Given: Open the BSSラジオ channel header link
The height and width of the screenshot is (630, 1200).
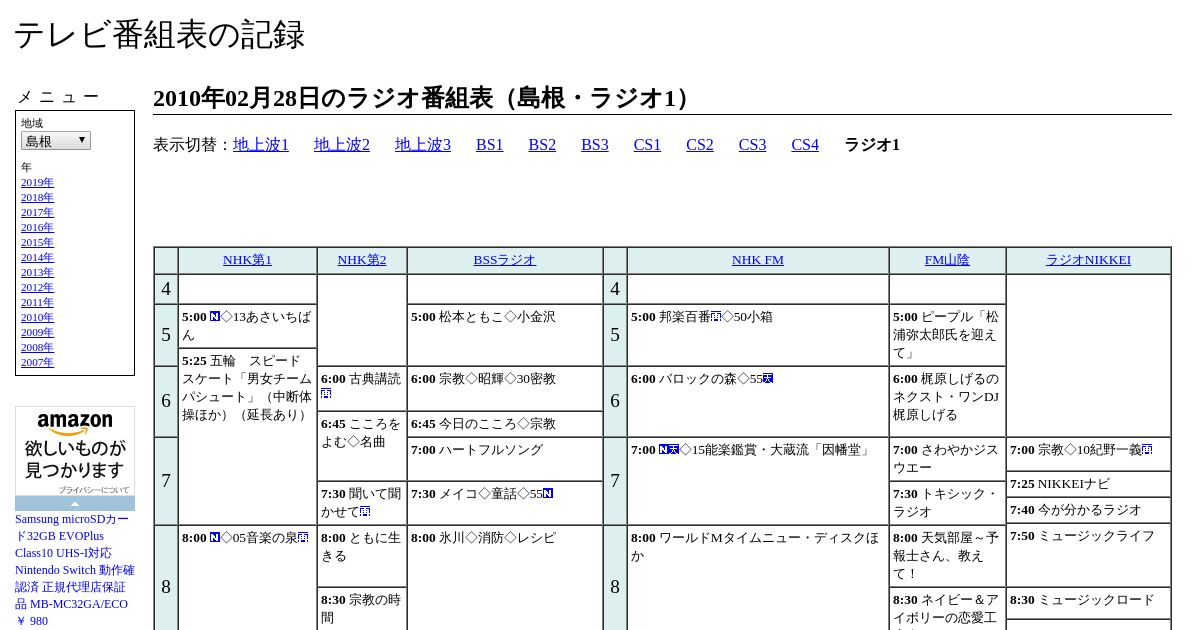Looking at the screenshot, I should [505, 260].
